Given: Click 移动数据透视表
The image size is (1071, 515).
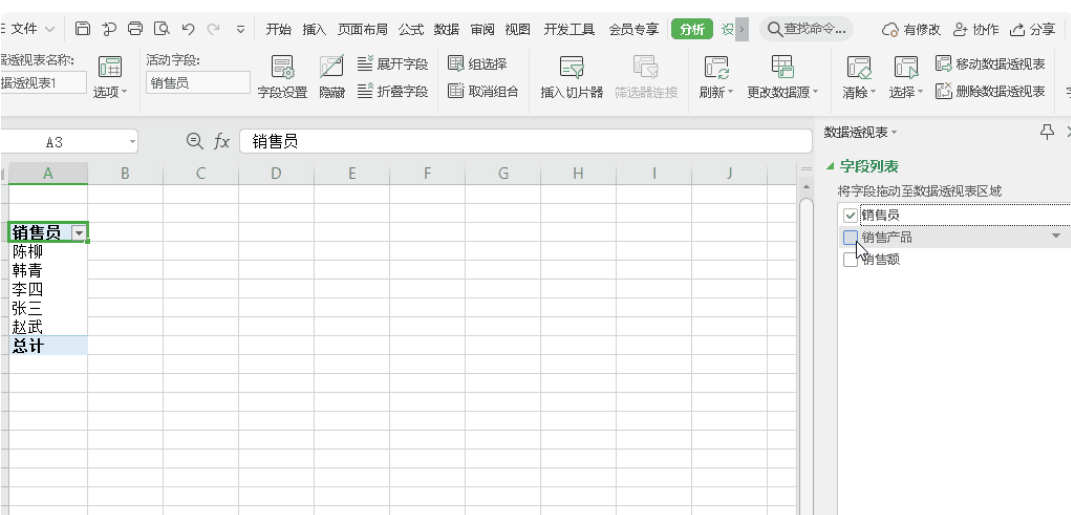Looking at the screenshot, I should [x=990, y=64].
